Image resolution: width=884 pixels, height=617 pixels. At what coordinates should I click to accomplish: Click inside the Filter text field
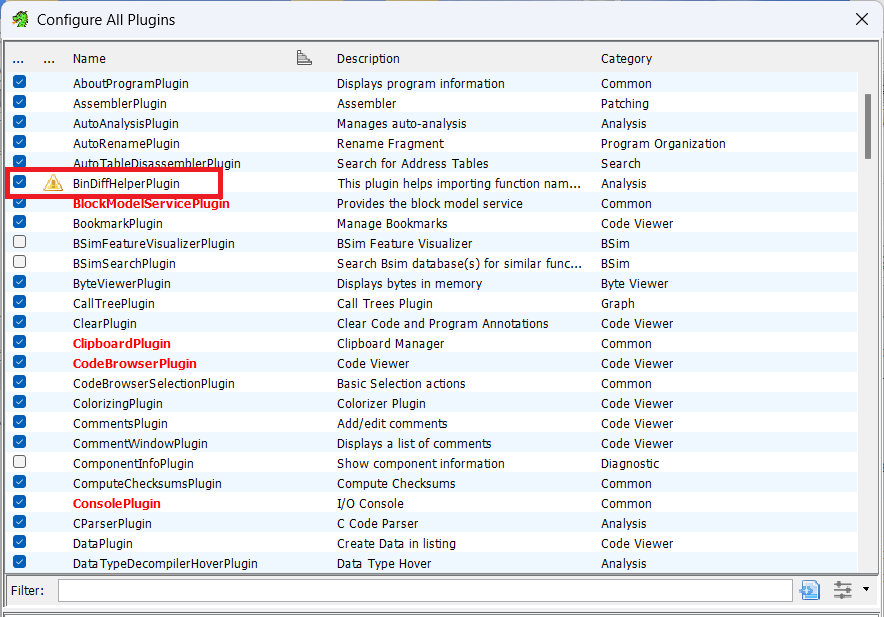click(x=425, y=590)
